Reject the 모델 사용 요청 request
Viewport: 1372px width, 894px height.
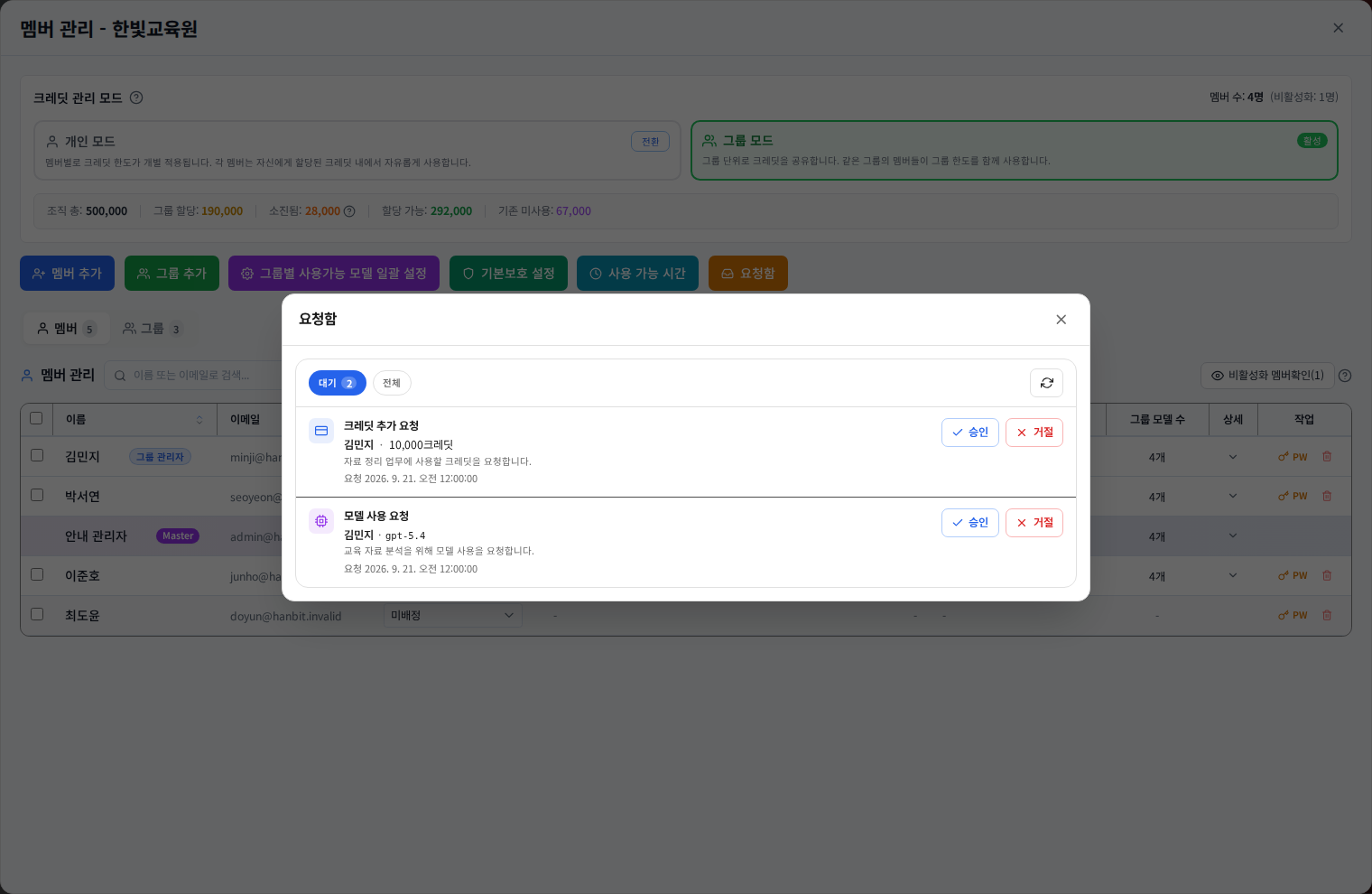(x=1034, y=523)
